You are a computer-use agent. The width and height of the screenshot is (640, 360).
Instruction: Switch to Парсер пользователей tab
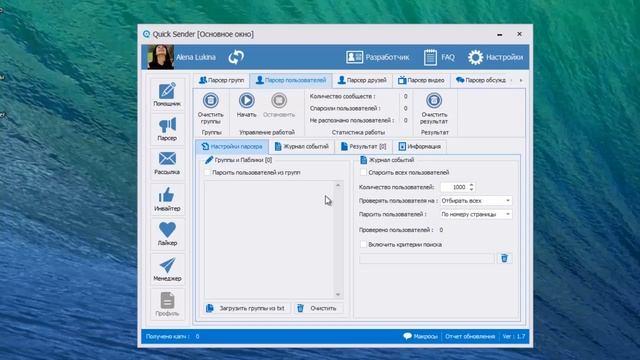pos(291,80)
